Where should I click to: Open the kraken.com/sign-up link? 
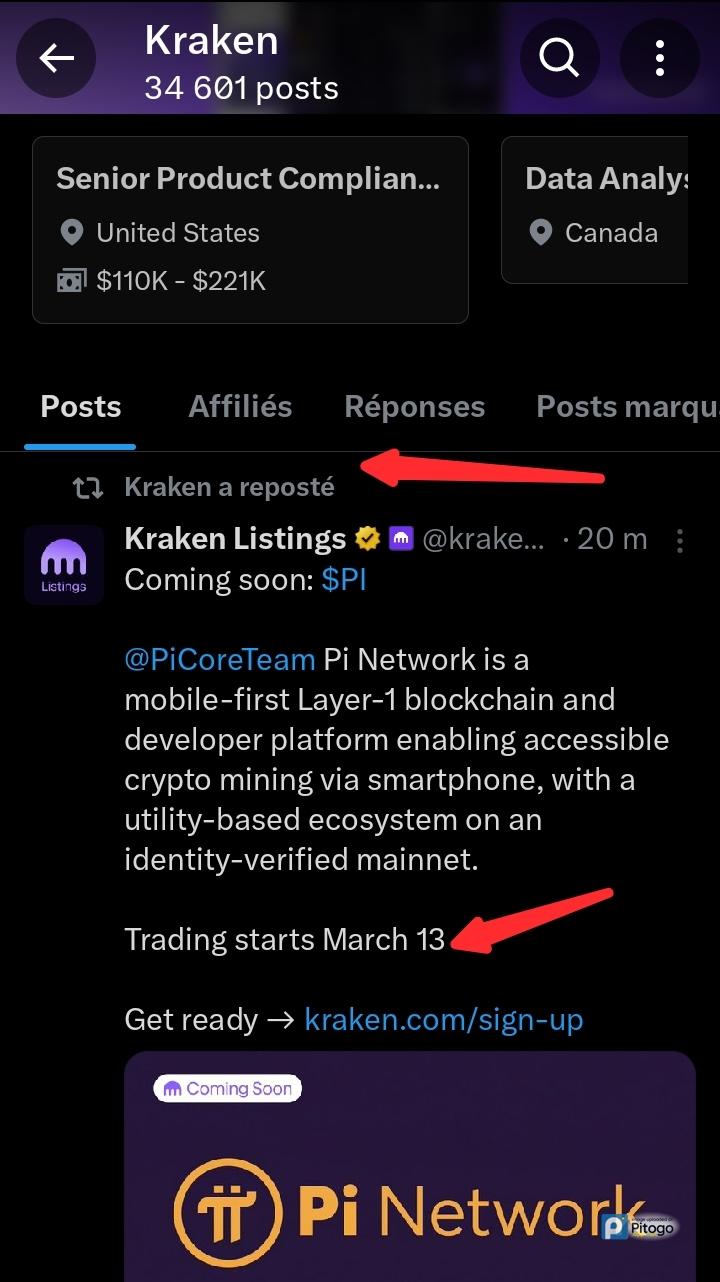click(x=443, y=1019)
